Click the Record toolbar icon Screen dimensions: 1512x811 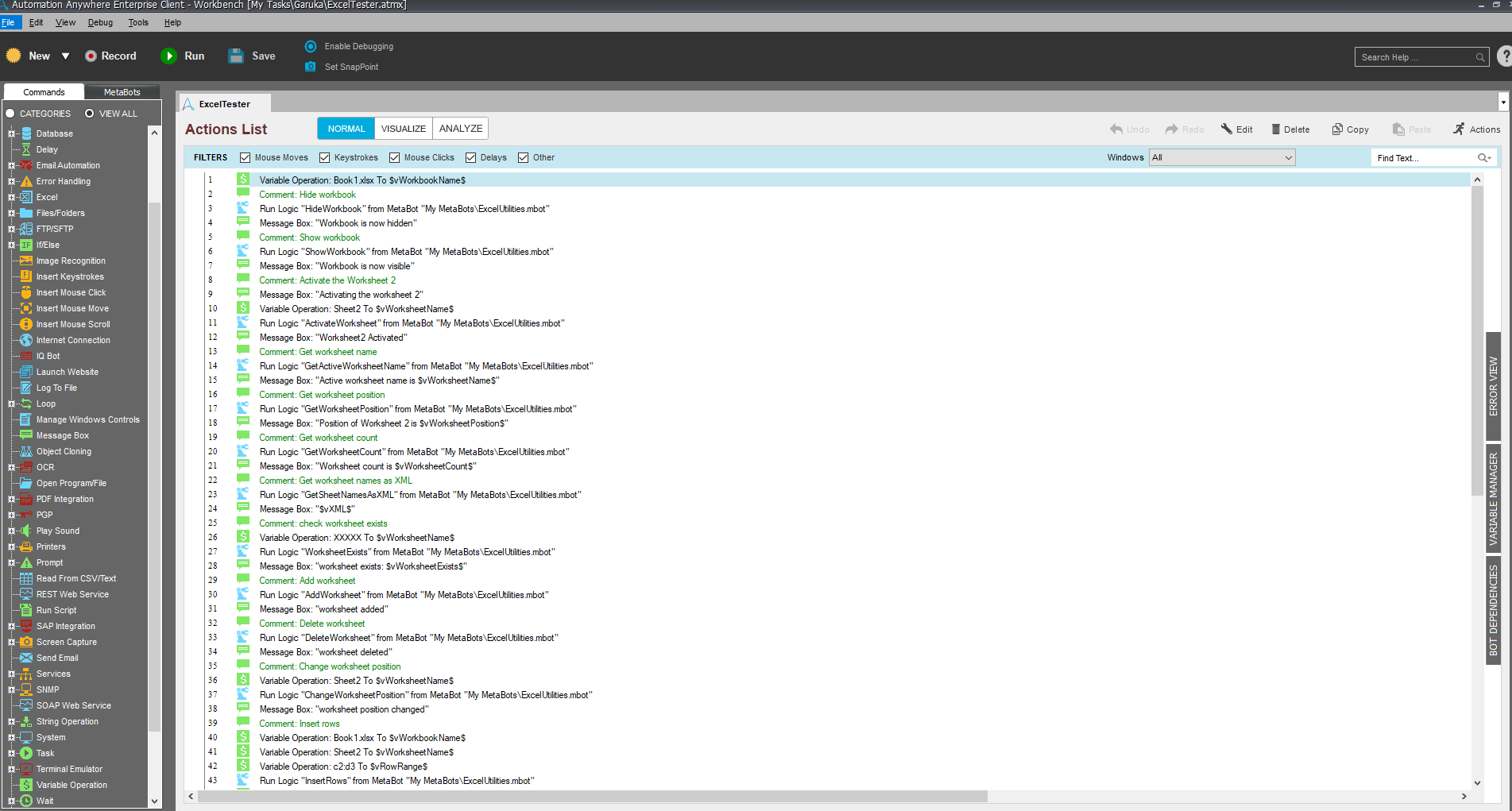coord(91,56)
